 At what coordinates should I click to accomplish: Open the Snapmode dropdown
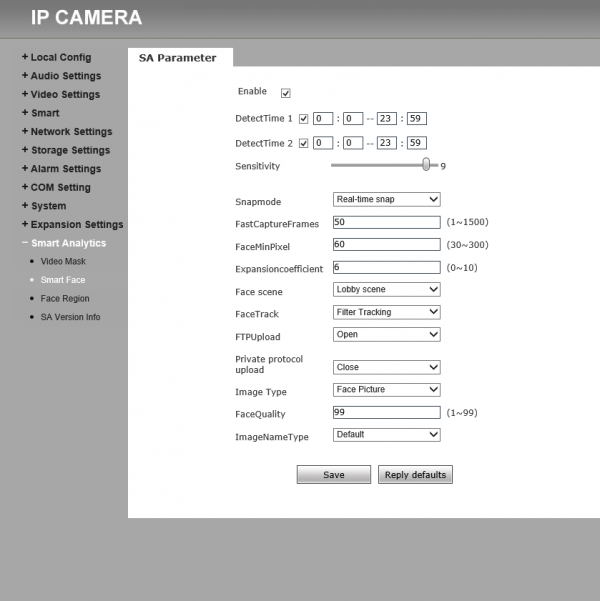tap(386, 200)
